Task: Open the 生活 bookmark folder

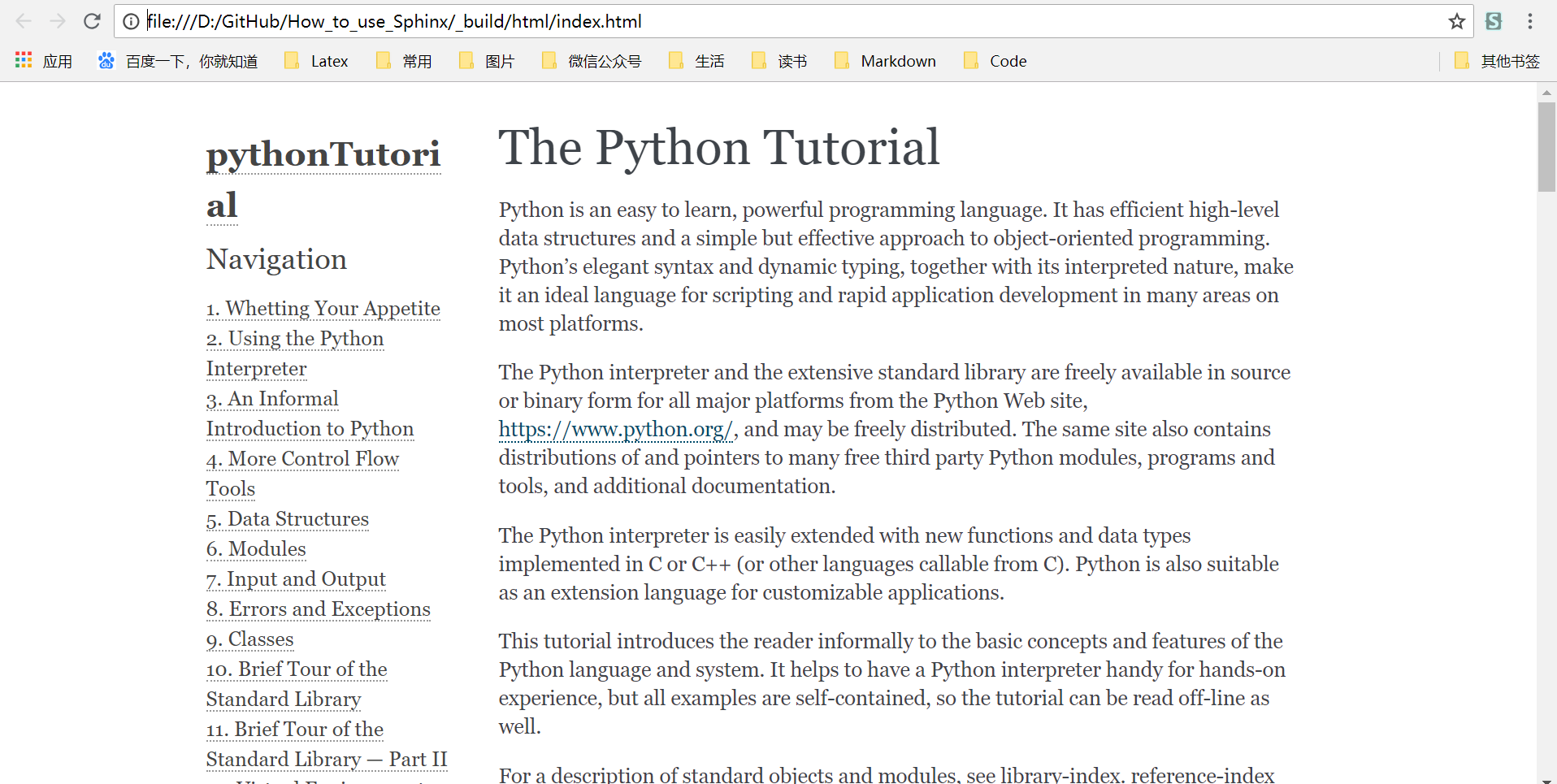Action: (x=696, y=61)
